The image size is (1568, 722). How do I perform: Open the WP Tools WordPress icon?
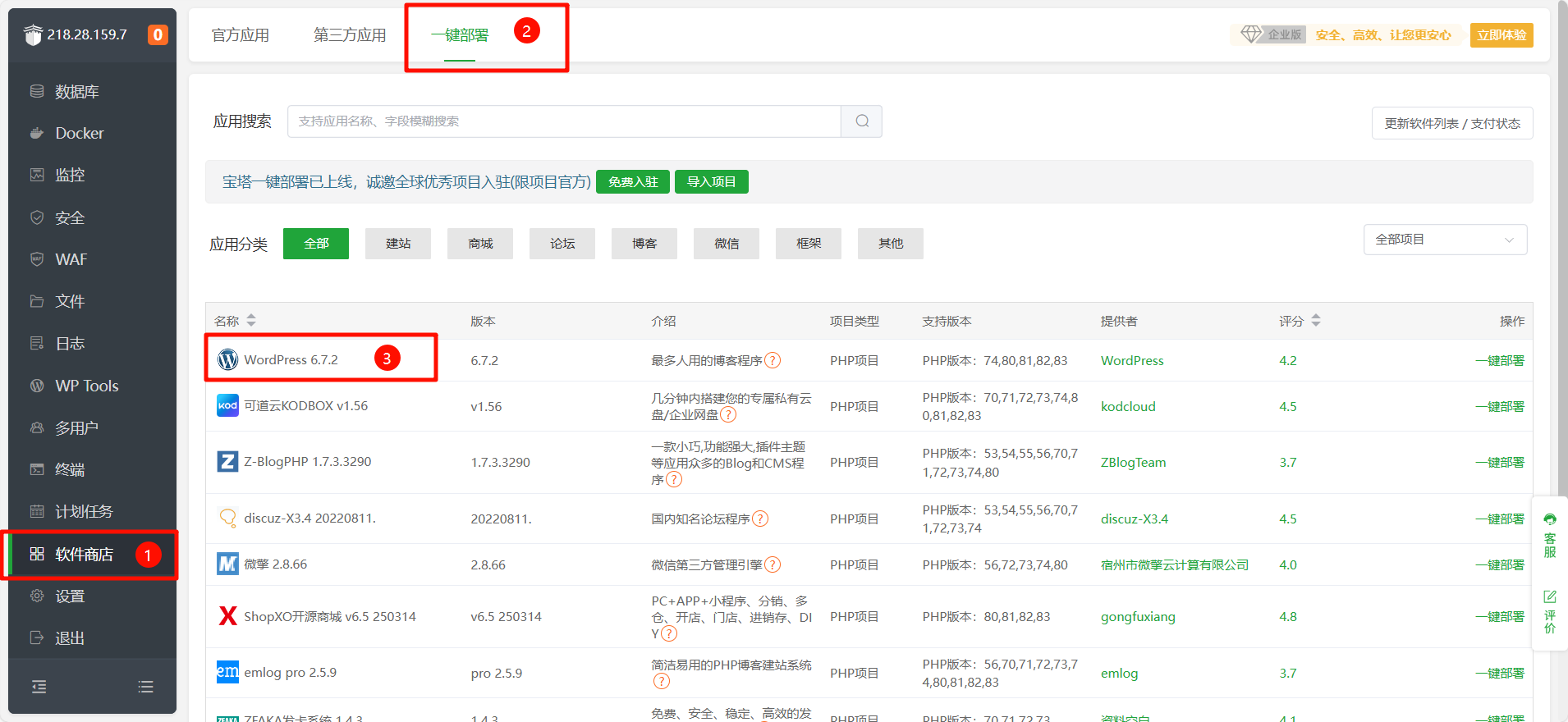(37, 386)
